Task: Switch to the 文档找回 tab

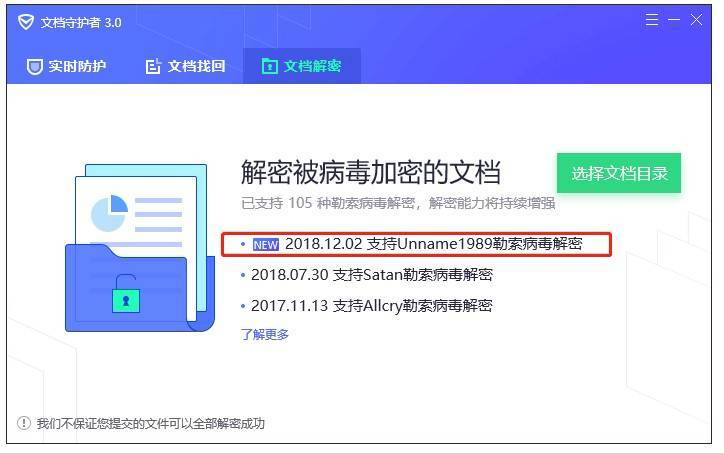Action: [185, 66]
